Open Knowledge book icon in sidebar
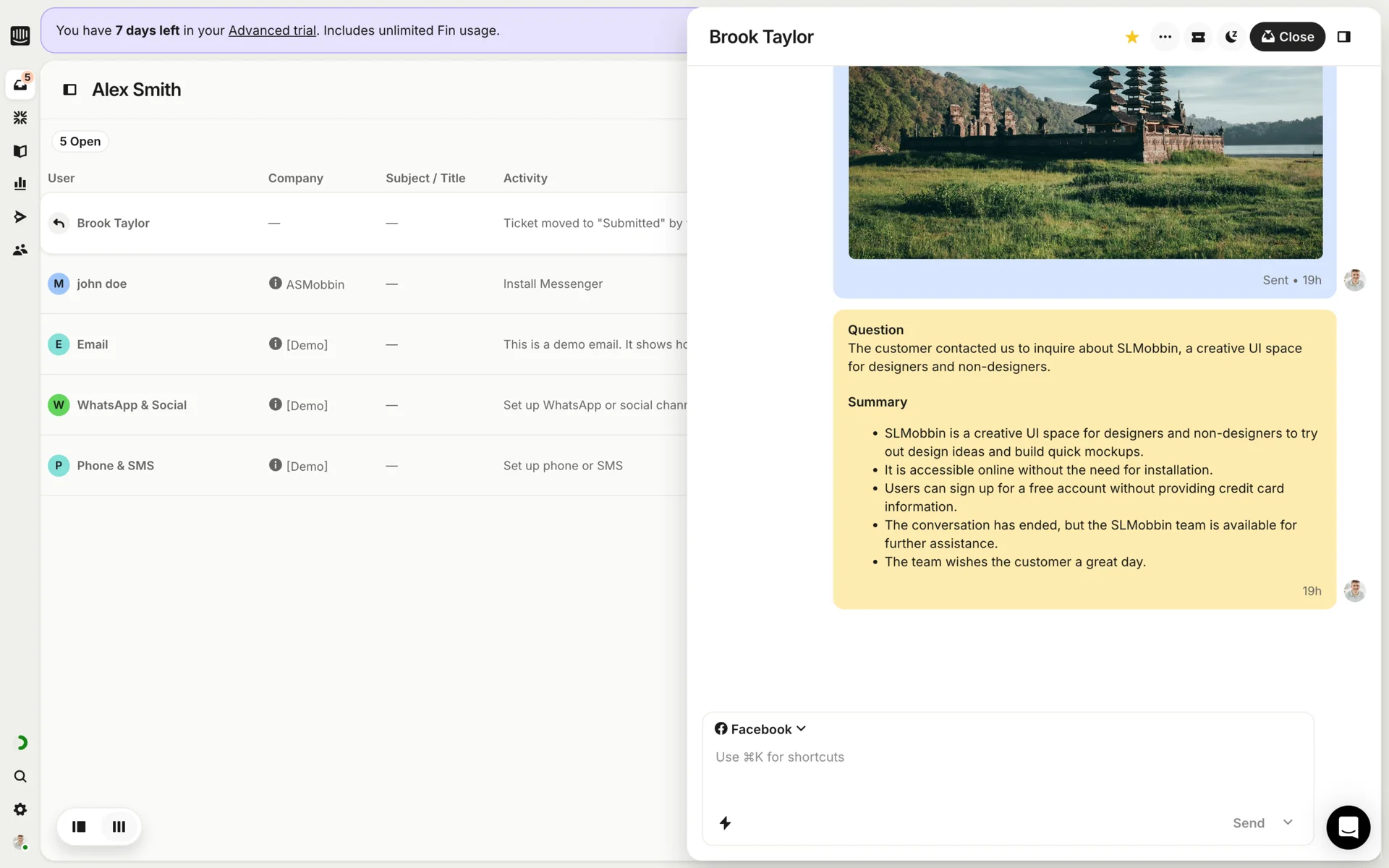The height and width of the screenshot is (868, 1389). click(20, 151)
